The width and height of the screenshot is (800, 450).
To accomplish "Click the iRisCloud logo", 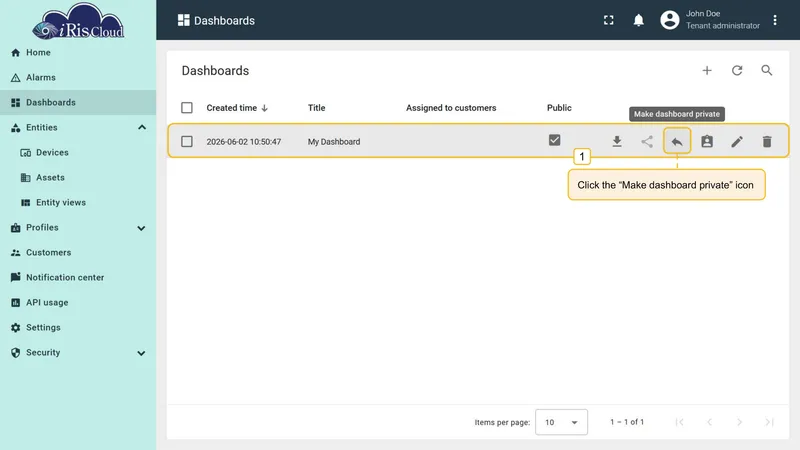I will tap(78, 22).
